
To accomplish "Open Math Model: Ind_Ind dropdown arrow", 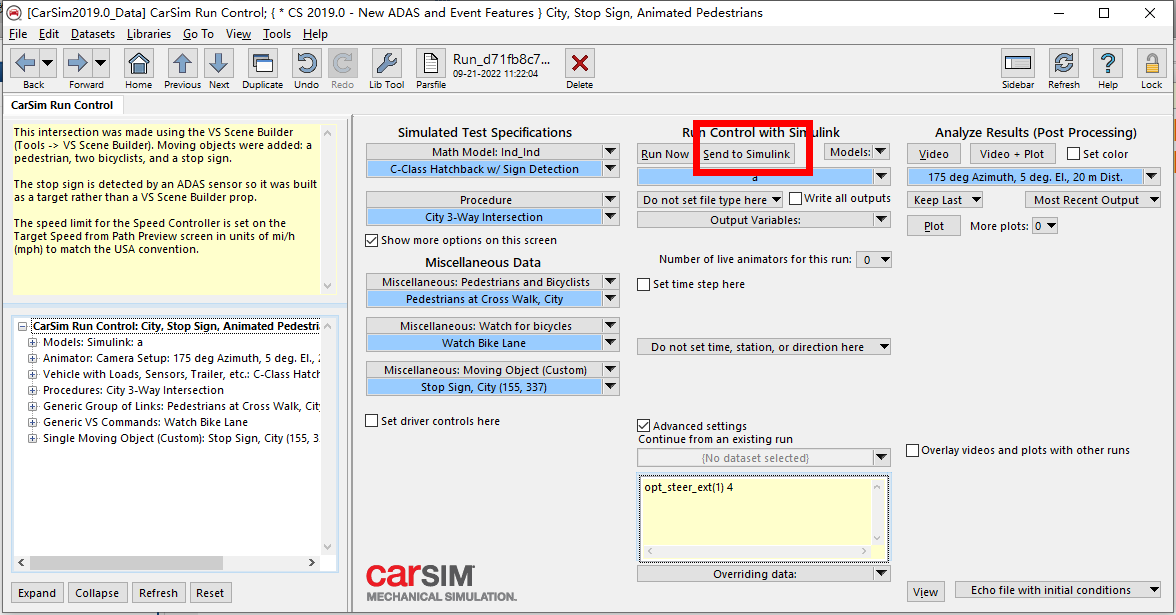I will point(610,152).
